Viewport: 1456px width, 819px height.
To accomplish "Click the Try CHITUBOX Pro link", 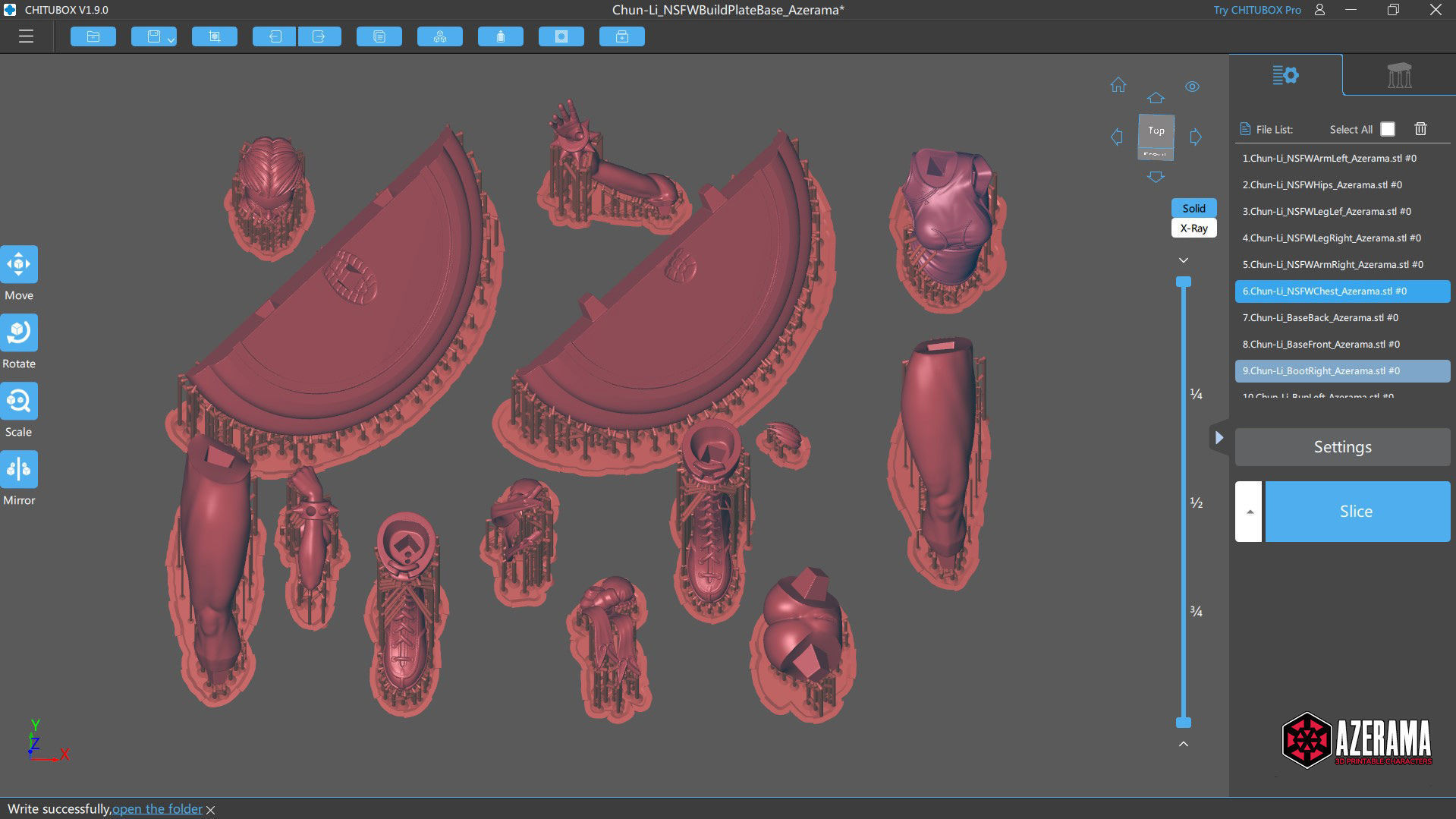I will [x=1256, y=10].
